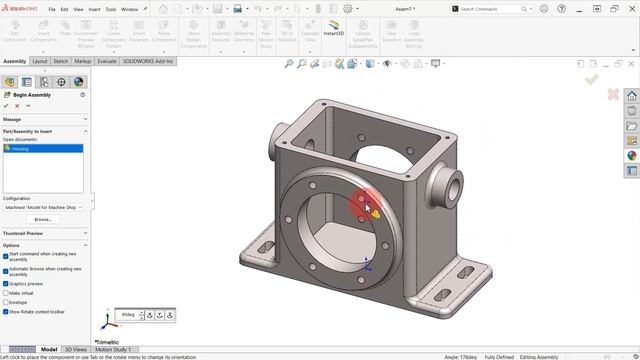
Task: Open the Print dropdown arrow
Action: (247, 9)
